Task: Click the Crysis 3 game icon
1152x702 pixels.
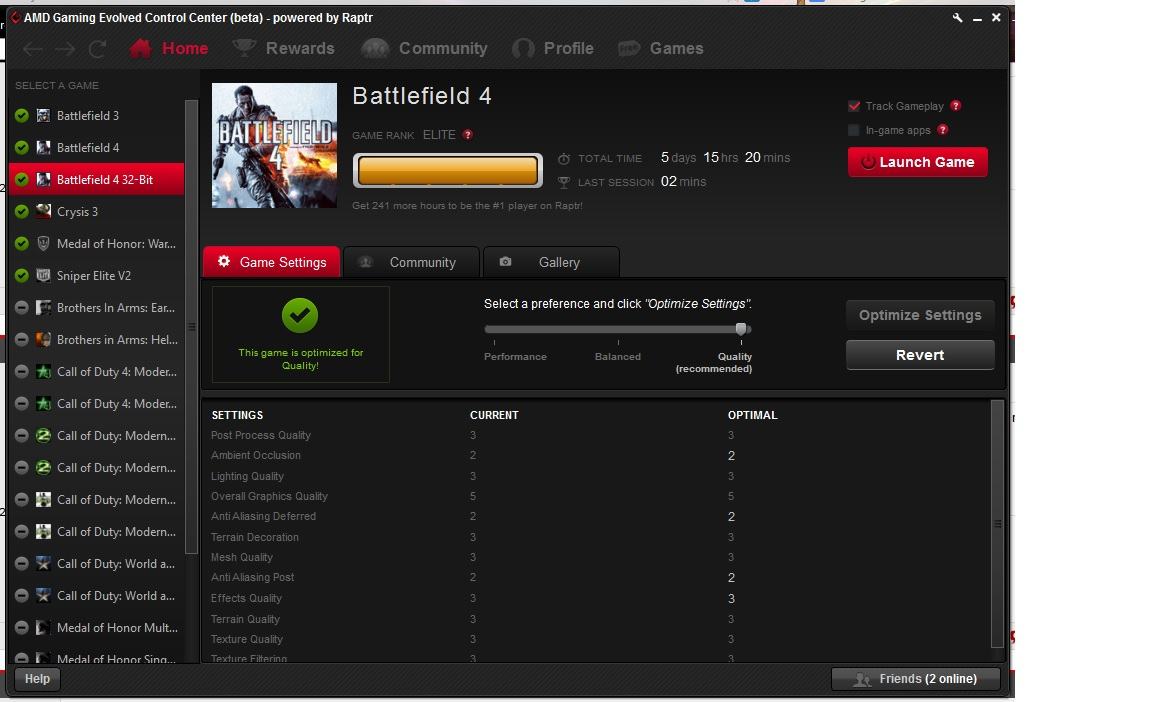Action: 43,211
